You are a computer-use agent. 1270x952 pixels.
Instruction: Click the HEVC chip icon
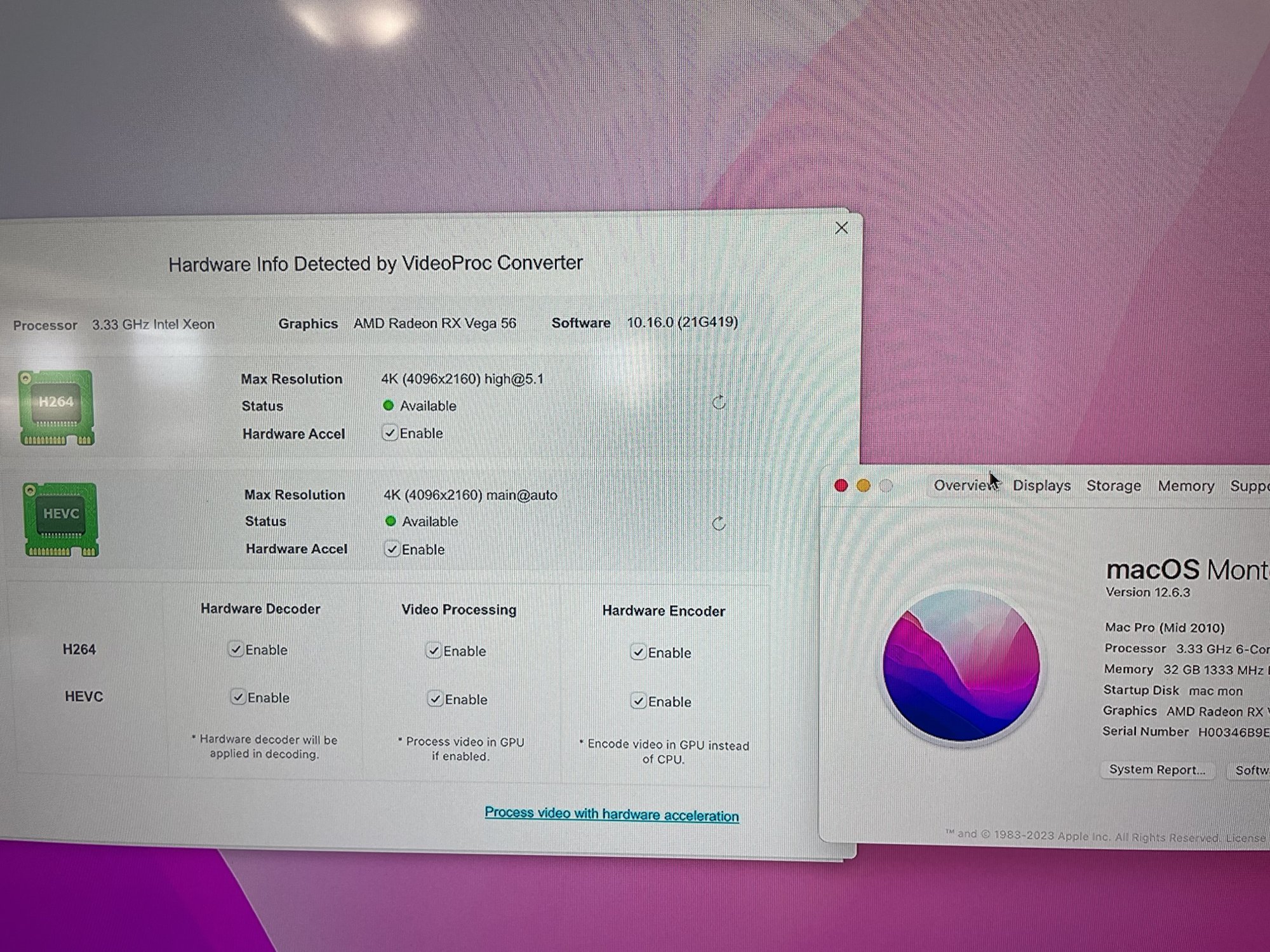click(x=61, y=519)
